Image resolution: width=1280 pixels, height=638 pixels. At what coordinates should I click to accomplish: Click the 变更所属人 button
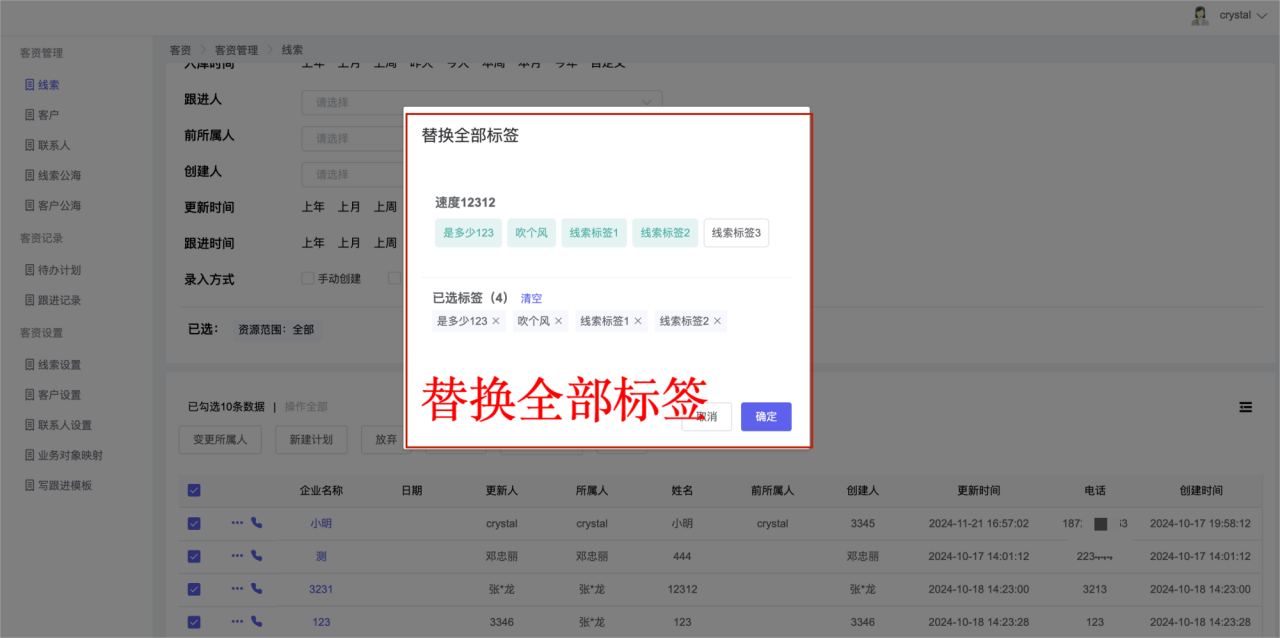point(220,440)
